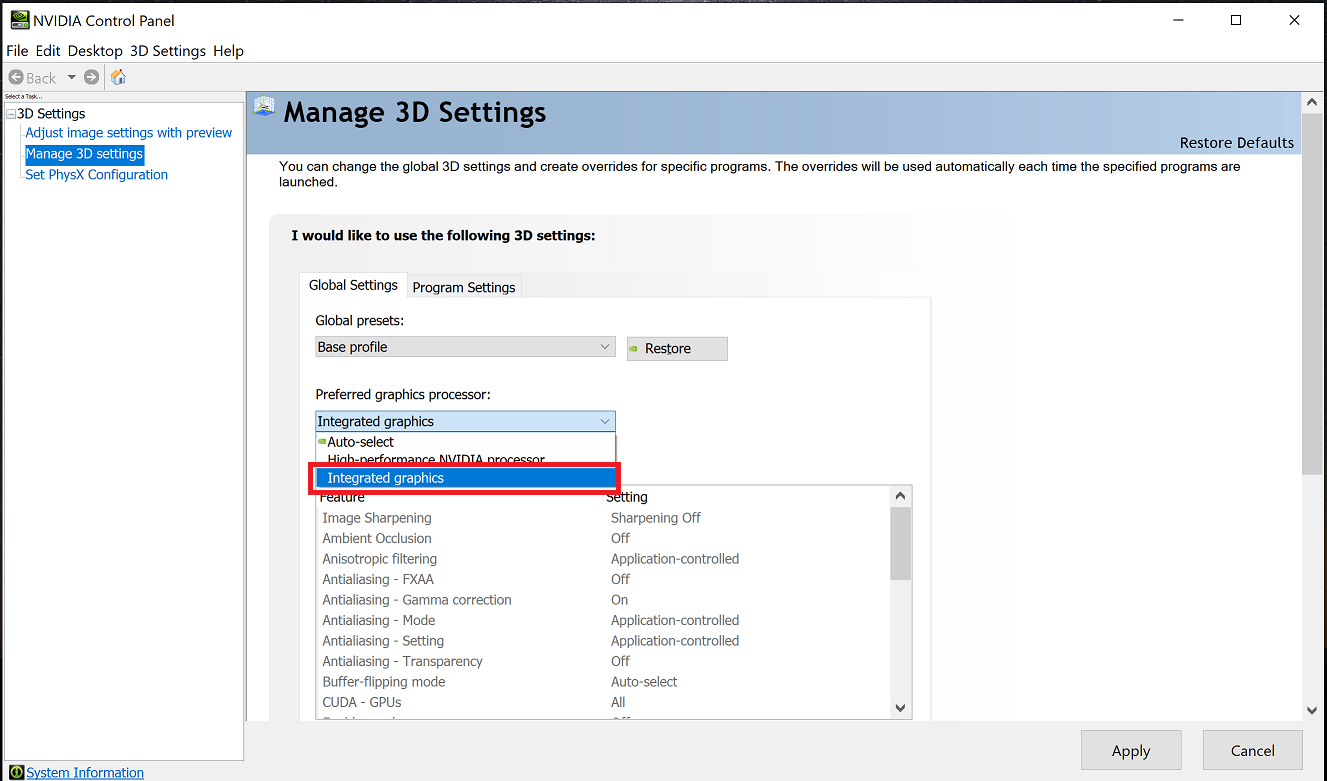Open the Back history dropdown arrow
Screen dimensions: 1327x781
pyautogui.click(x=71, y=77)
